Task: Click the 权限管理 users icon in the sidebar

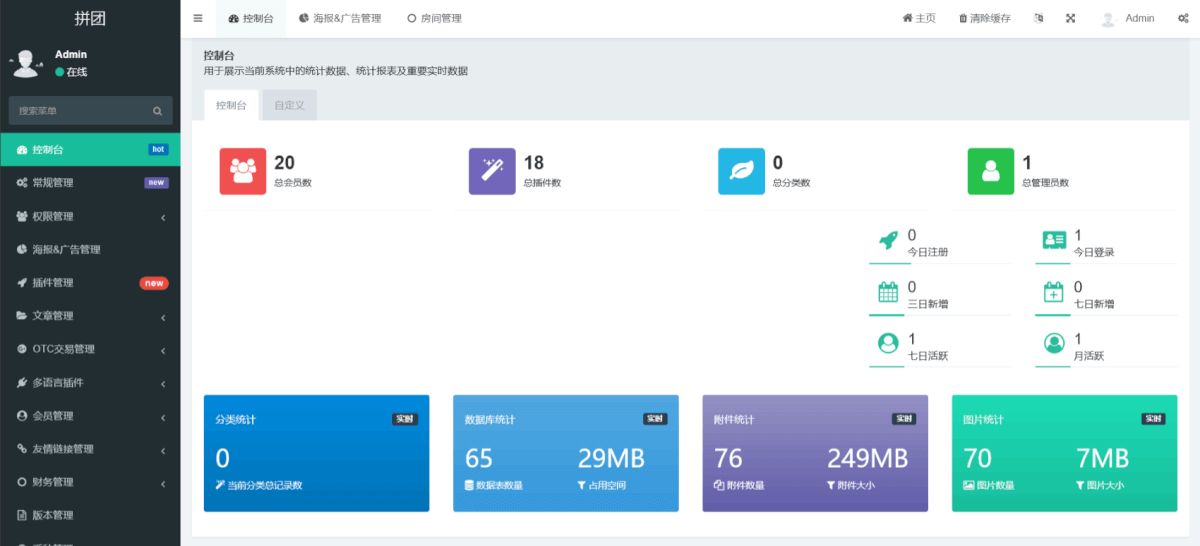Action: 22,216
